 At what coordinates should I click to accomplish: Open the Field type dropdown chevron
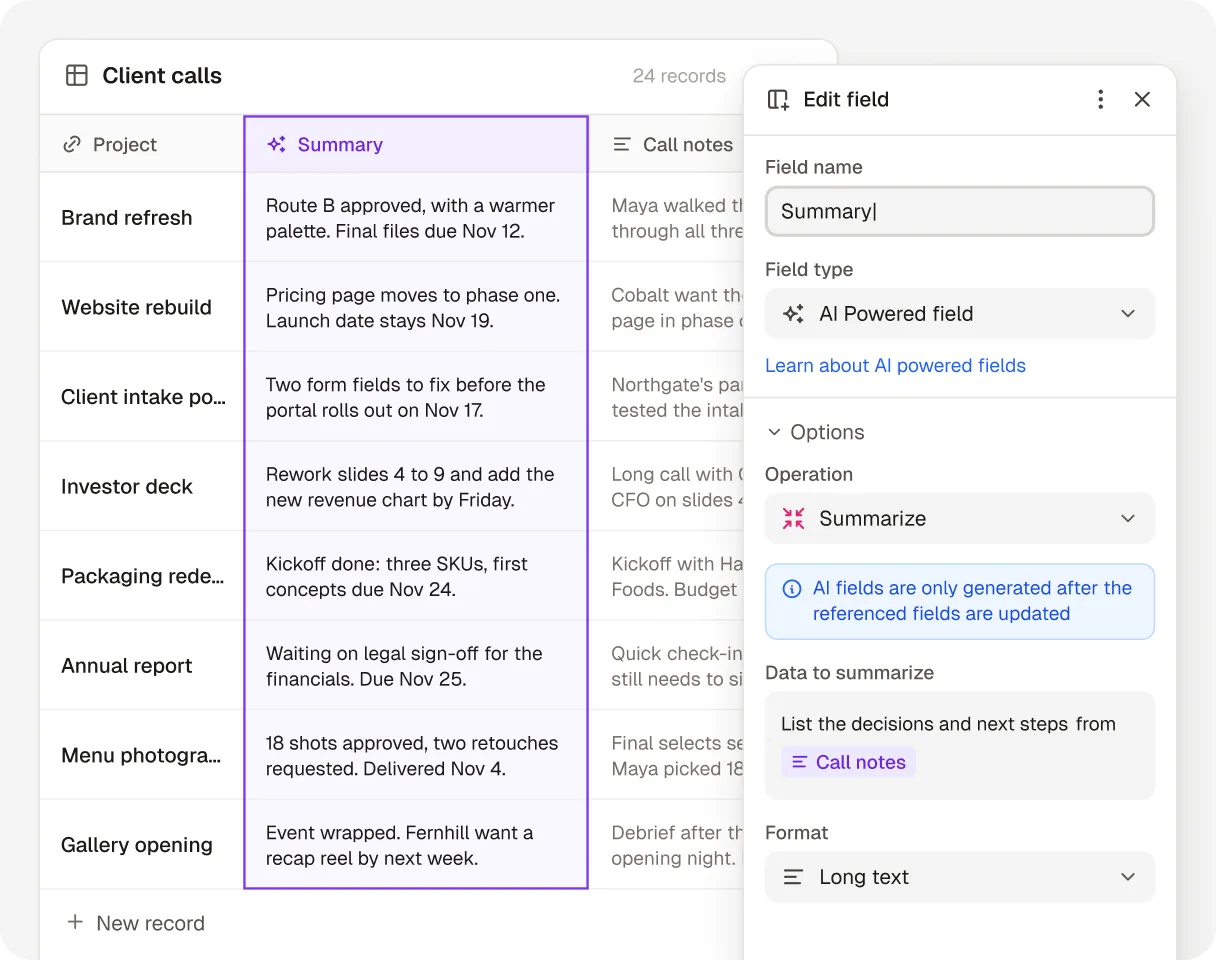click(1128, 314)
